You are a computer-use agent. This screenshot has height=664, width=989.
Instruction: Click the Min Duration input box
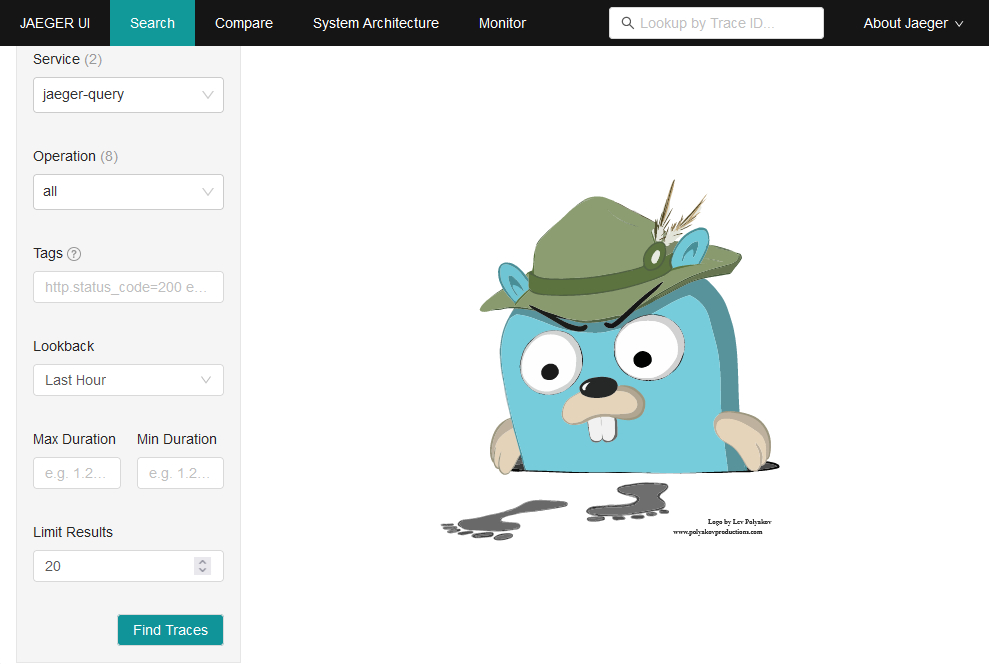point(180,473)
